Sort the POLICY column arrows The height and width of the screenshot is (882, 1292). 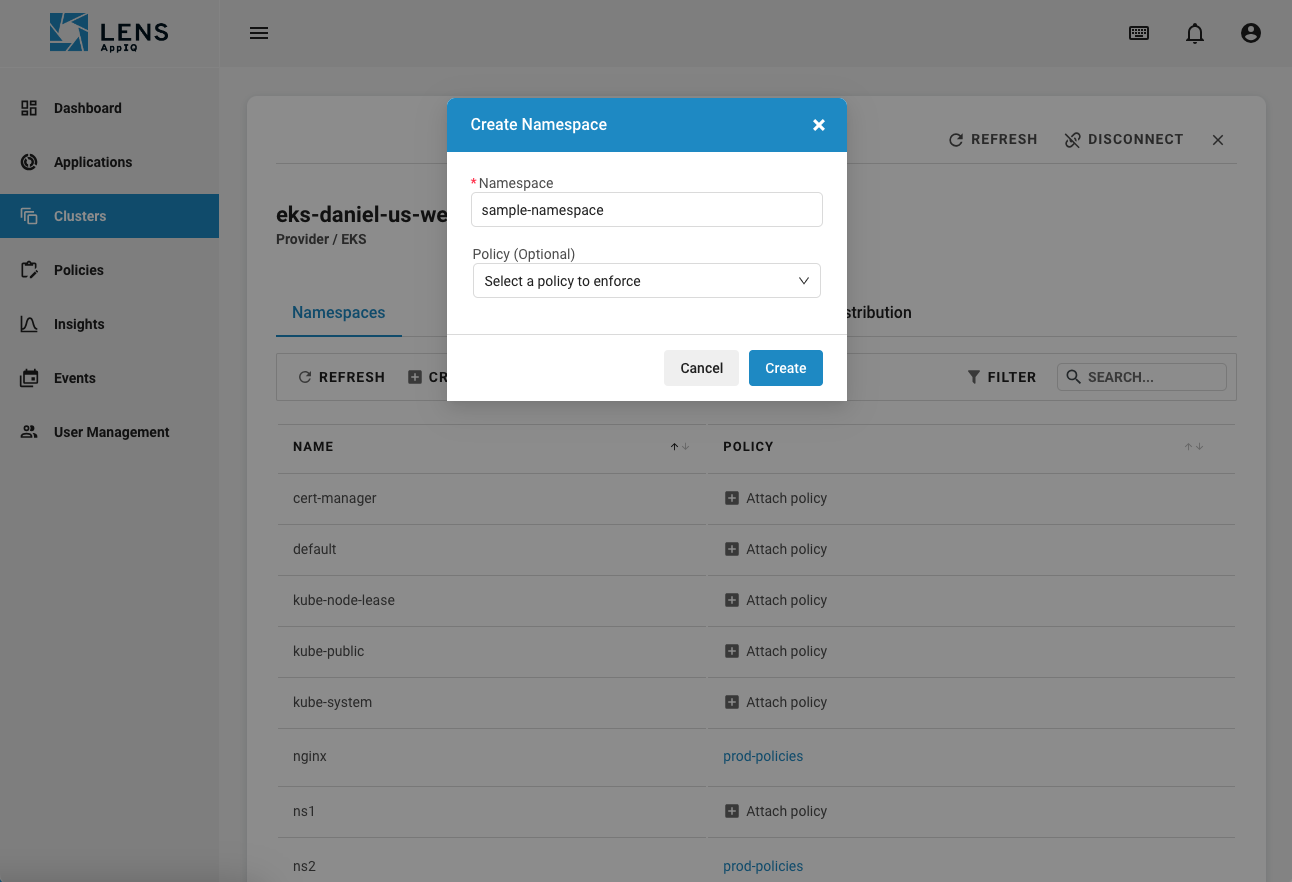click(1194, 447)
